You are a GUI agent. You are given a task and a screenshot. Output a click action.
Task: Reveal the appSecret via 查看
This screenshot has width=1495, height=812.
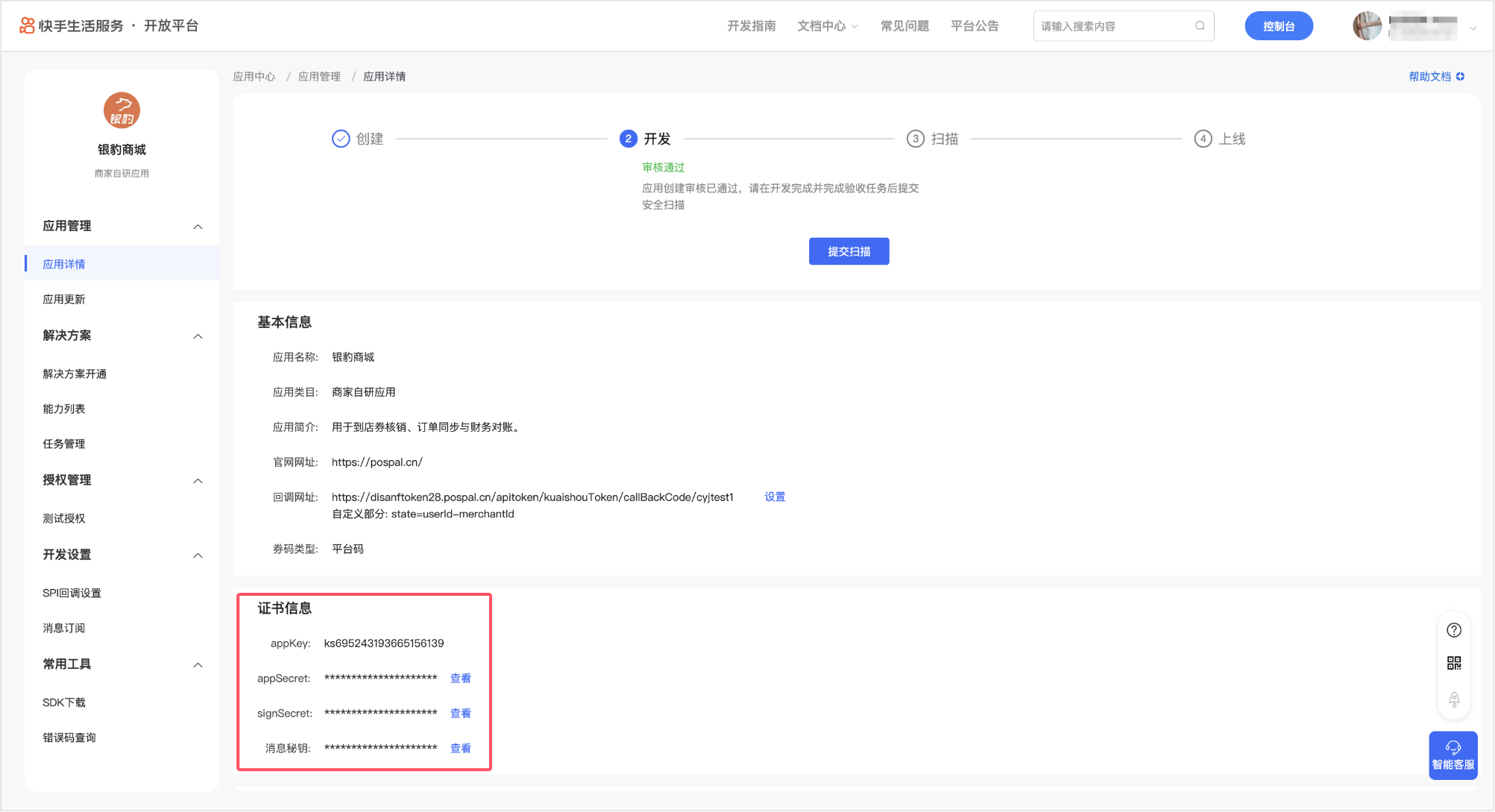pyautogui.click(x=460, y=679)
